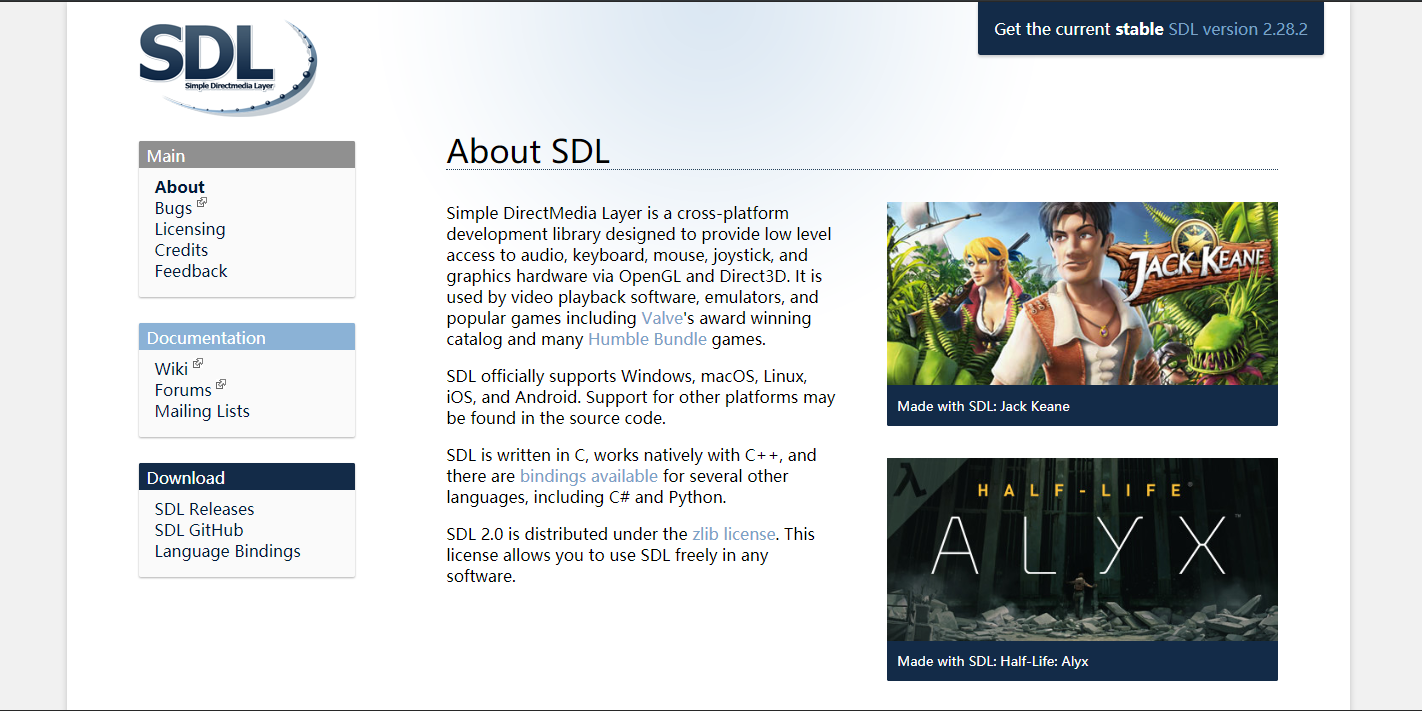Open the Wiki documentation link
The width and height of the screenshot is (1422, 711).
pyautogui.click(x=171, y=369)
